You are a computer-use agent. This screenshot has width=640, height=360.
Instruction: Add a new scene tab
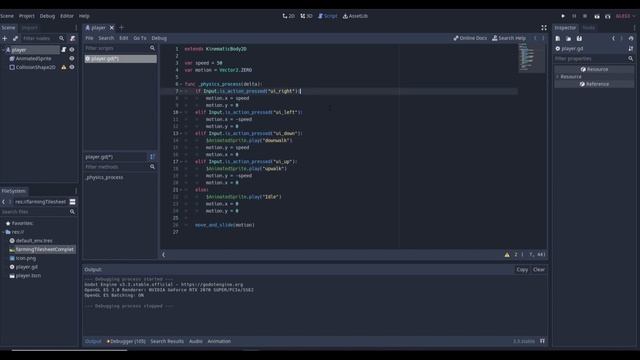coord(121,28)
